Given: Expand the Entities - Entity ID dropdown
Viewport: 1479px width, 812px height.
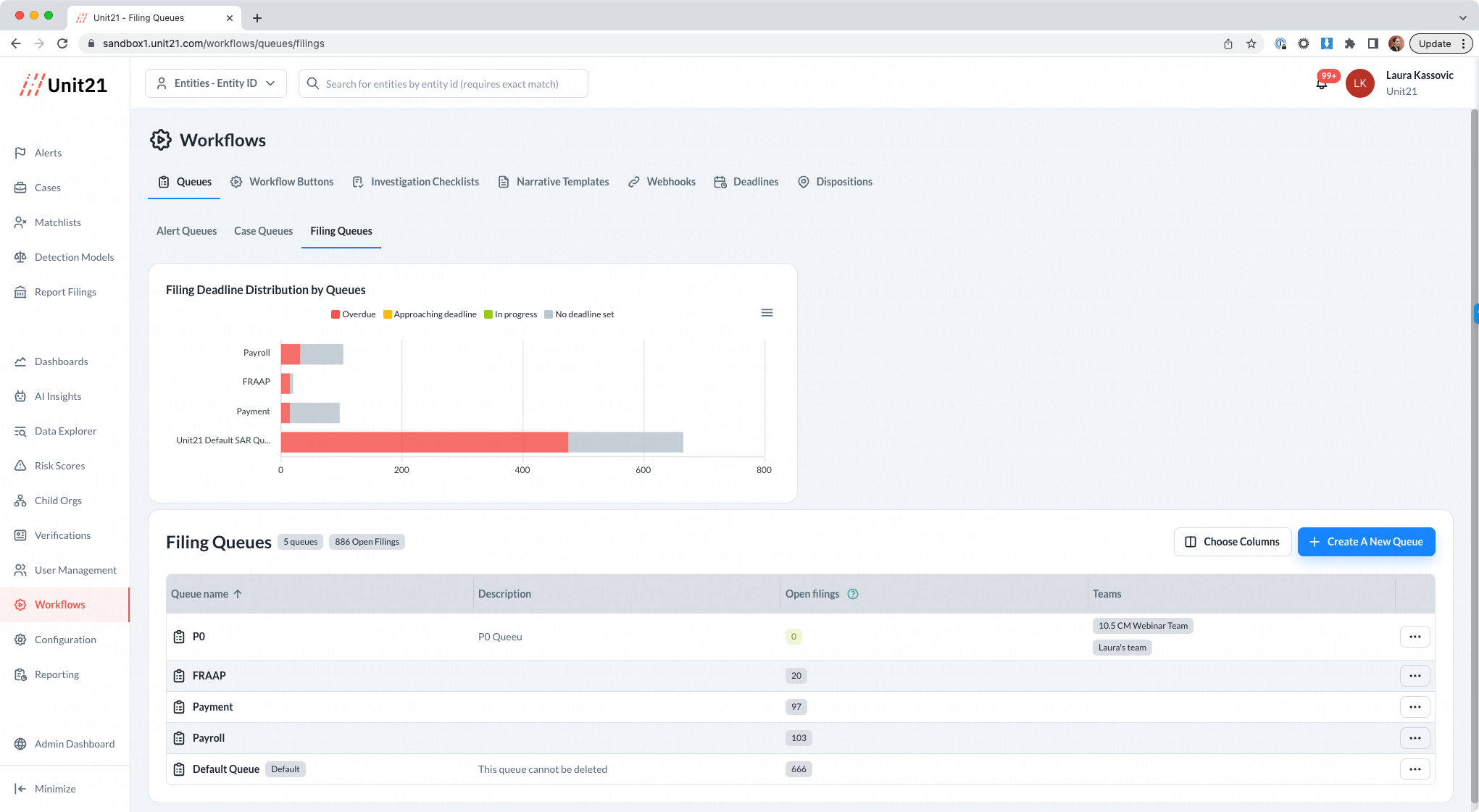Looking at the screenshot, I should pyautogui.click(x=216, y=83).
